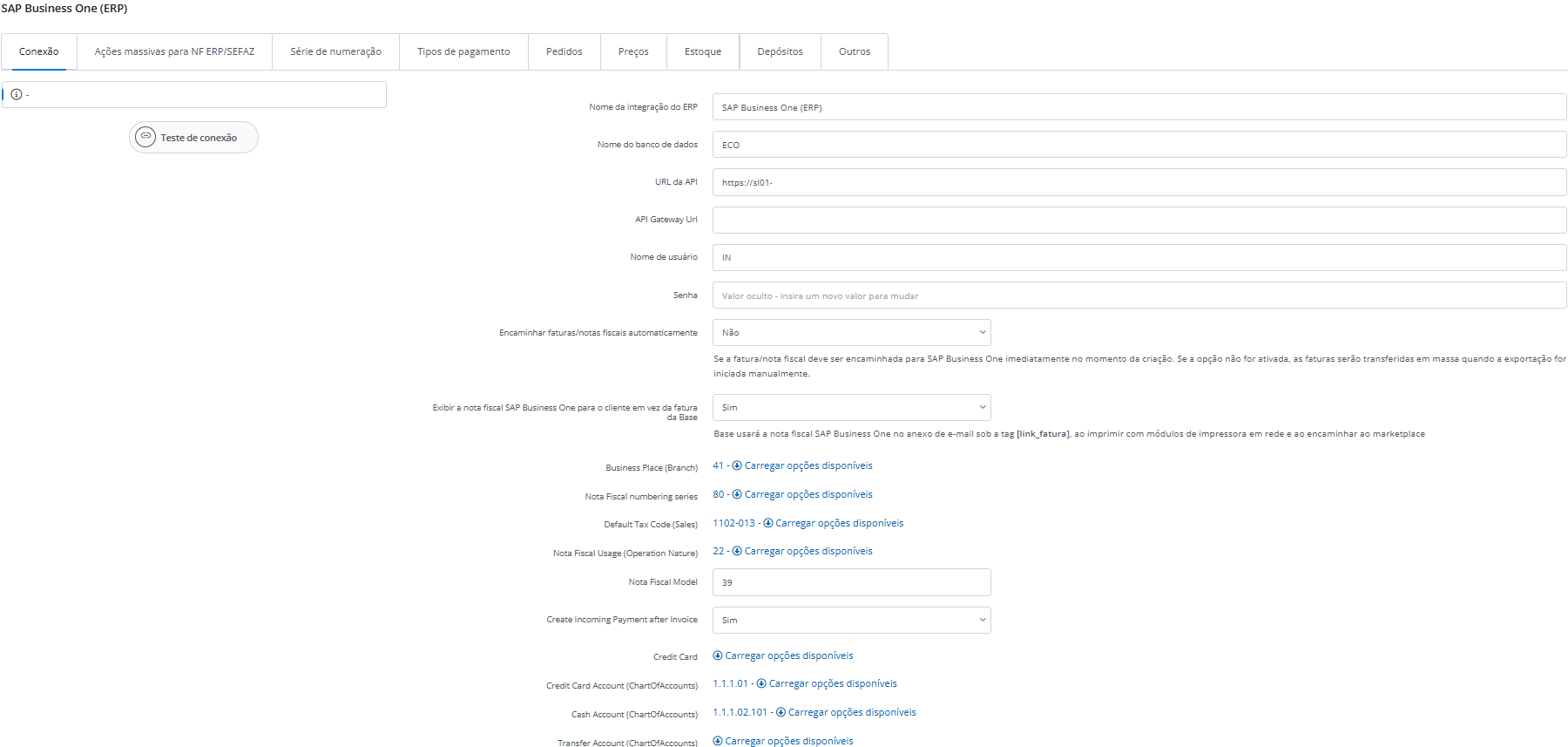
Task: Click download icon for Transfer Account
Action: coord(718,741)
